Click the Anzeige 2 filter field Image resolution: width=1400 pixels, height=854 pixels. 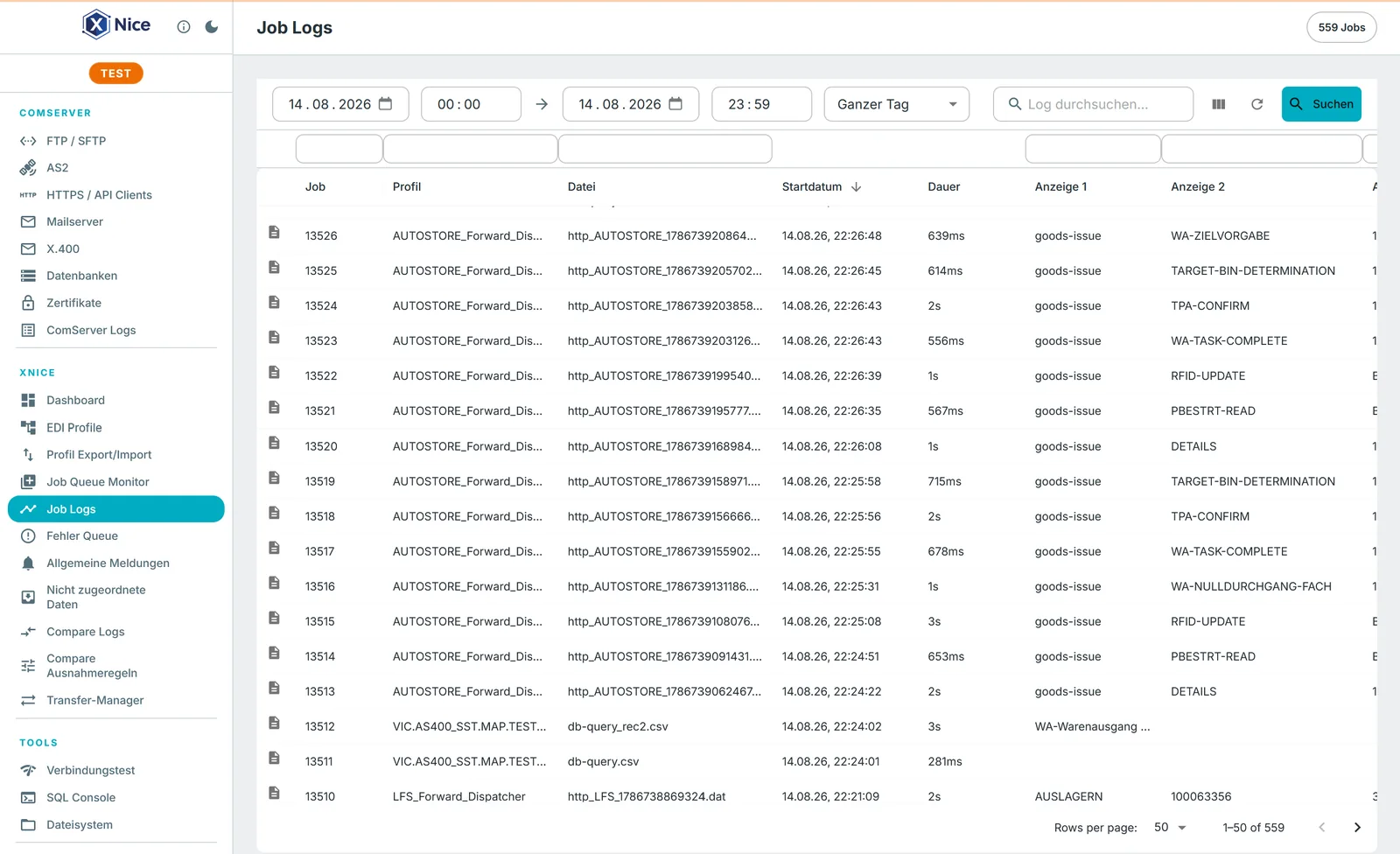coord(1262,149)
